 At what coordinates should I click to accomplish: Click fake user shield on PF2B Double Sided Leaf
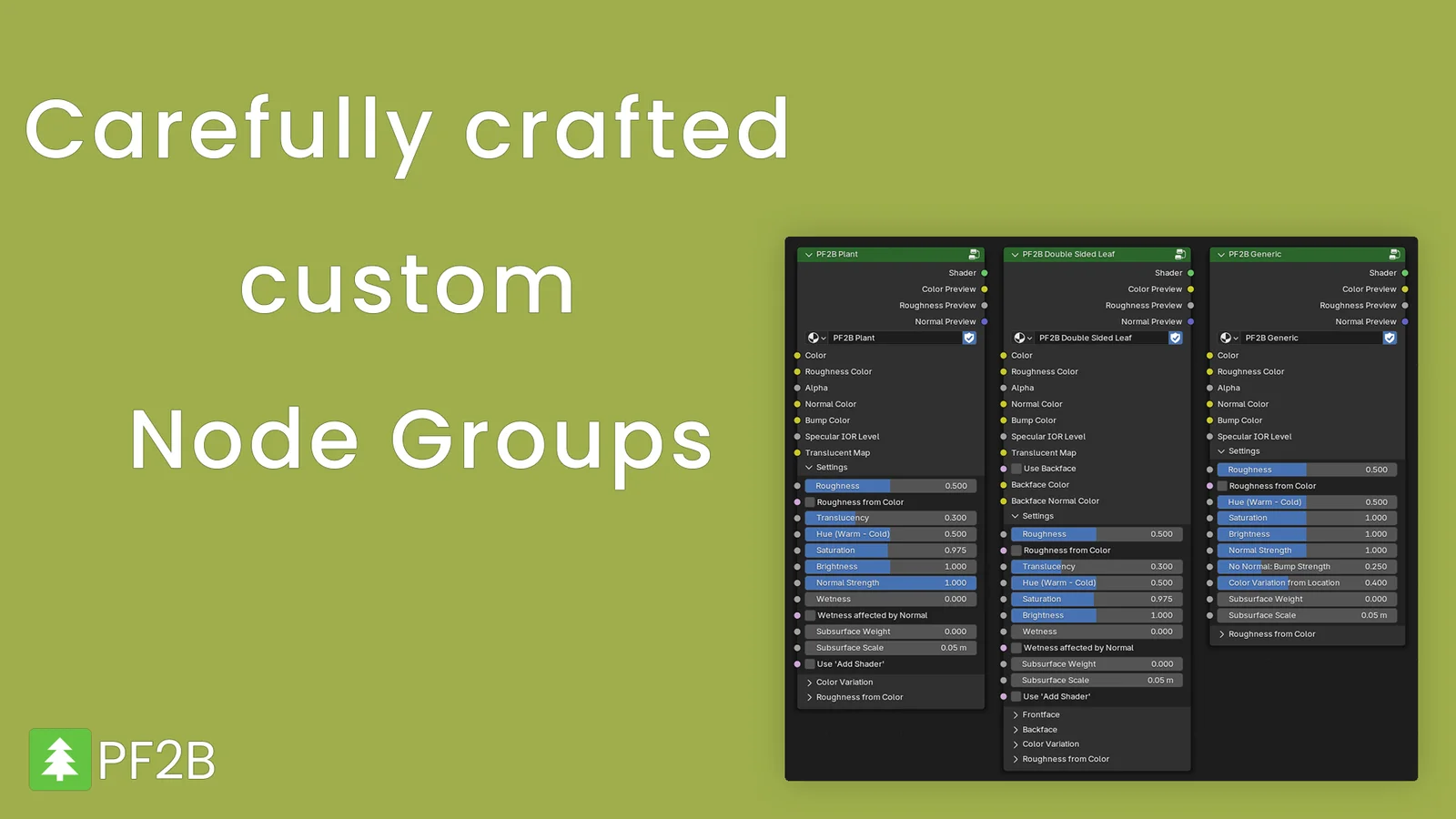pos(1176,338)
